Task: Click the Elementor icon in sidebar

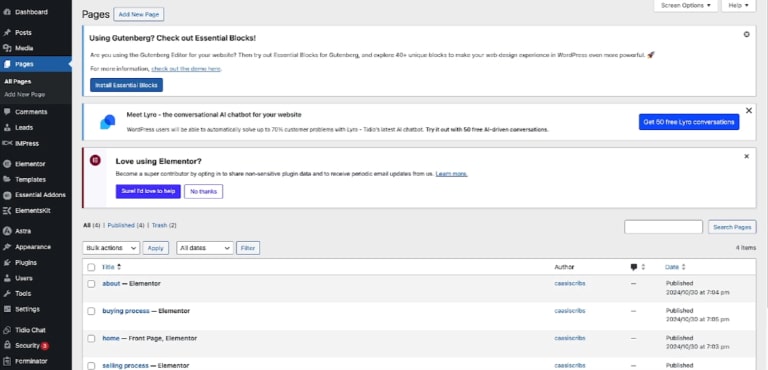Action: [7, 164]
